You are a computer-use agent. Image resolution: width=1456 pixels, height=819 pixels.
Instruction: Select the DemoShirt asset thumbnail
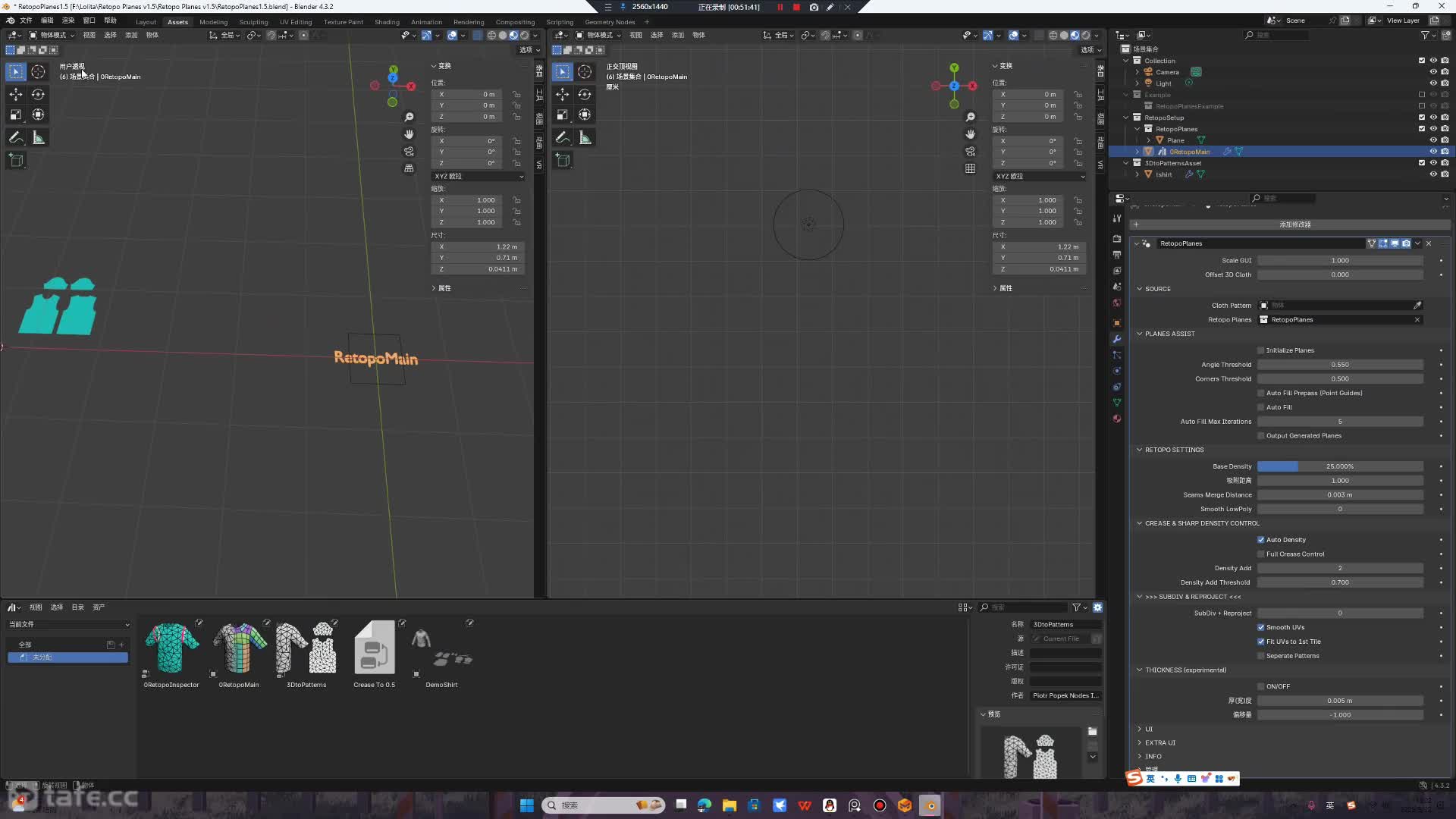441,648
